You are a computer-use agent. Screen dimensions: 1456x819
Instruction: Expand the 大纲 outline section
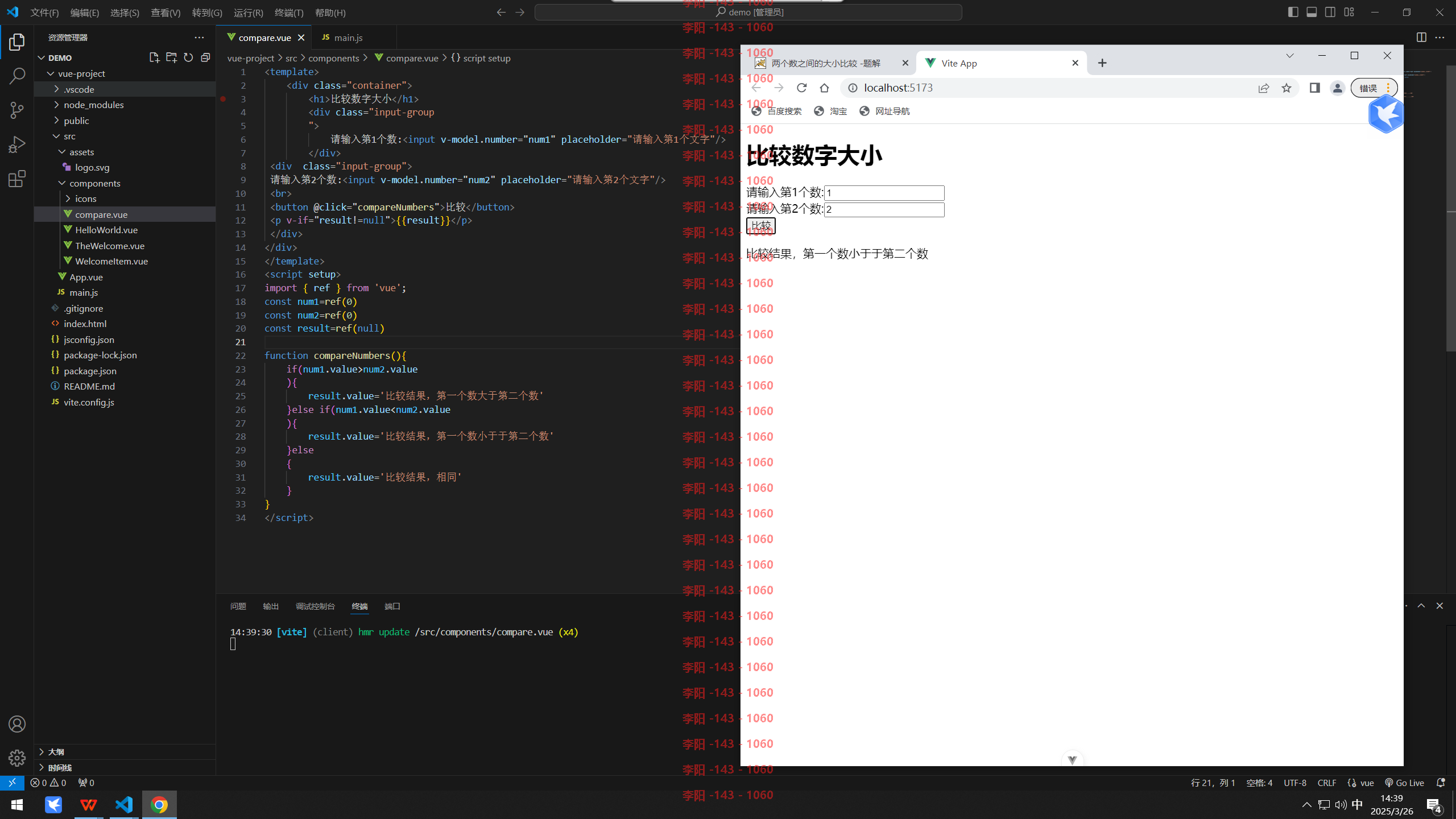[125, 752]
